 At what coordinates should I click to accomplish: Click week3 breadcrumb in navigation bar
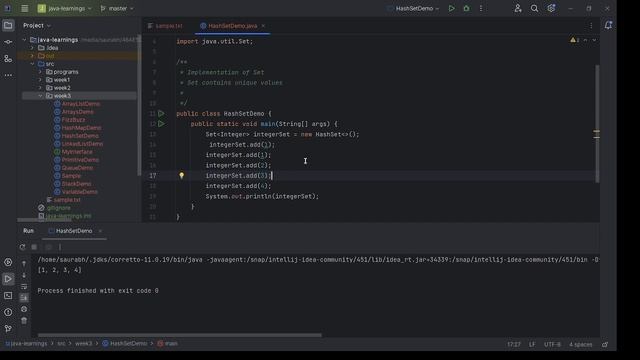click(83, 344)
